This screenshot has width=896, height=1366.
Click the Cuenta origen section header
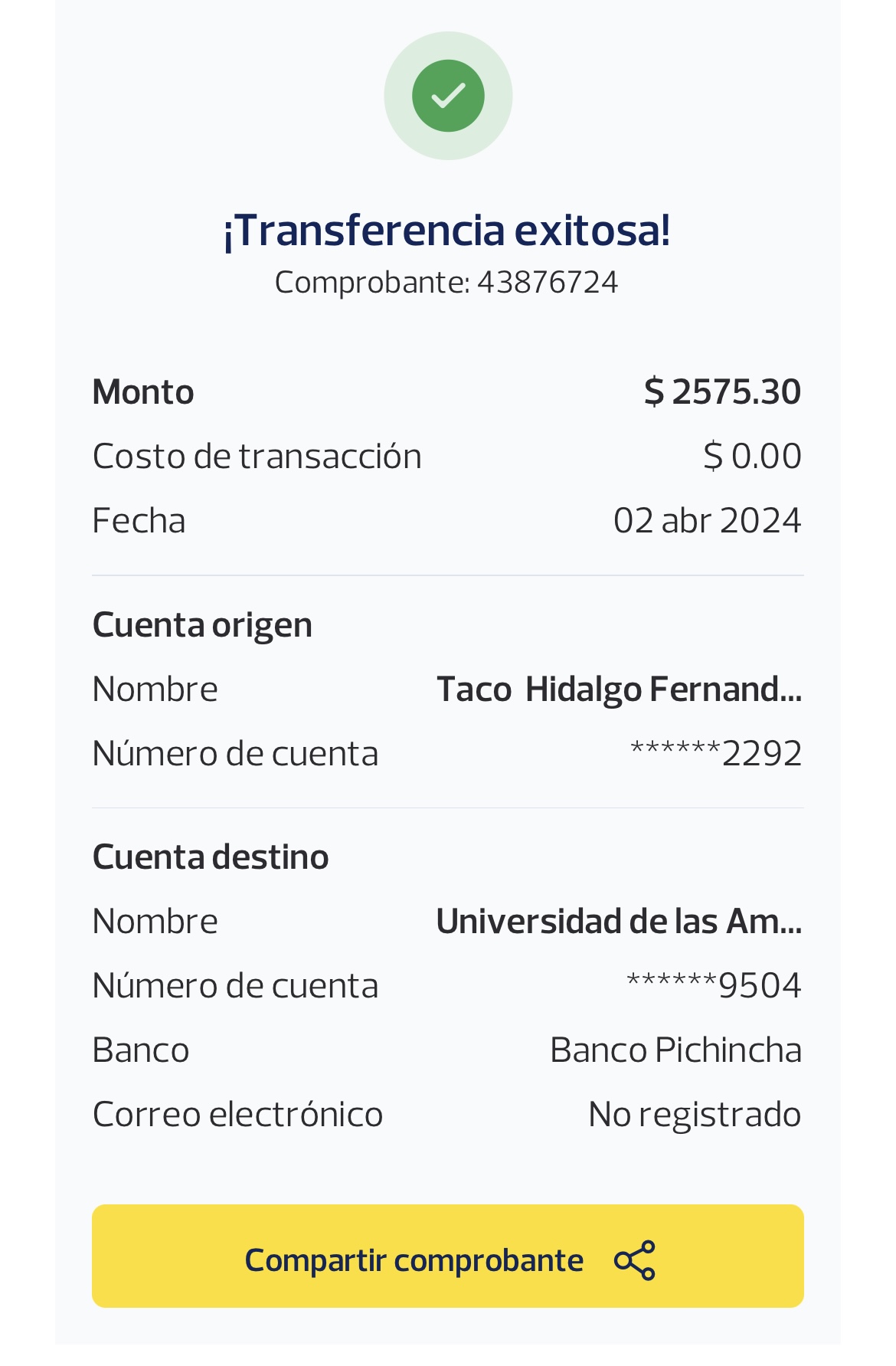click(x=202, y=624)
